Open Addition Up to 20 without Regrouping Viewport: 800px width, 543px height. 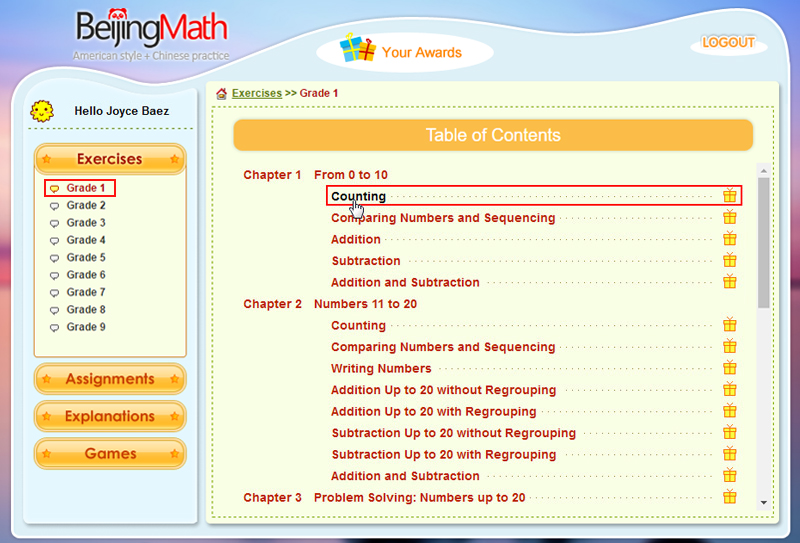pos(443,390)
